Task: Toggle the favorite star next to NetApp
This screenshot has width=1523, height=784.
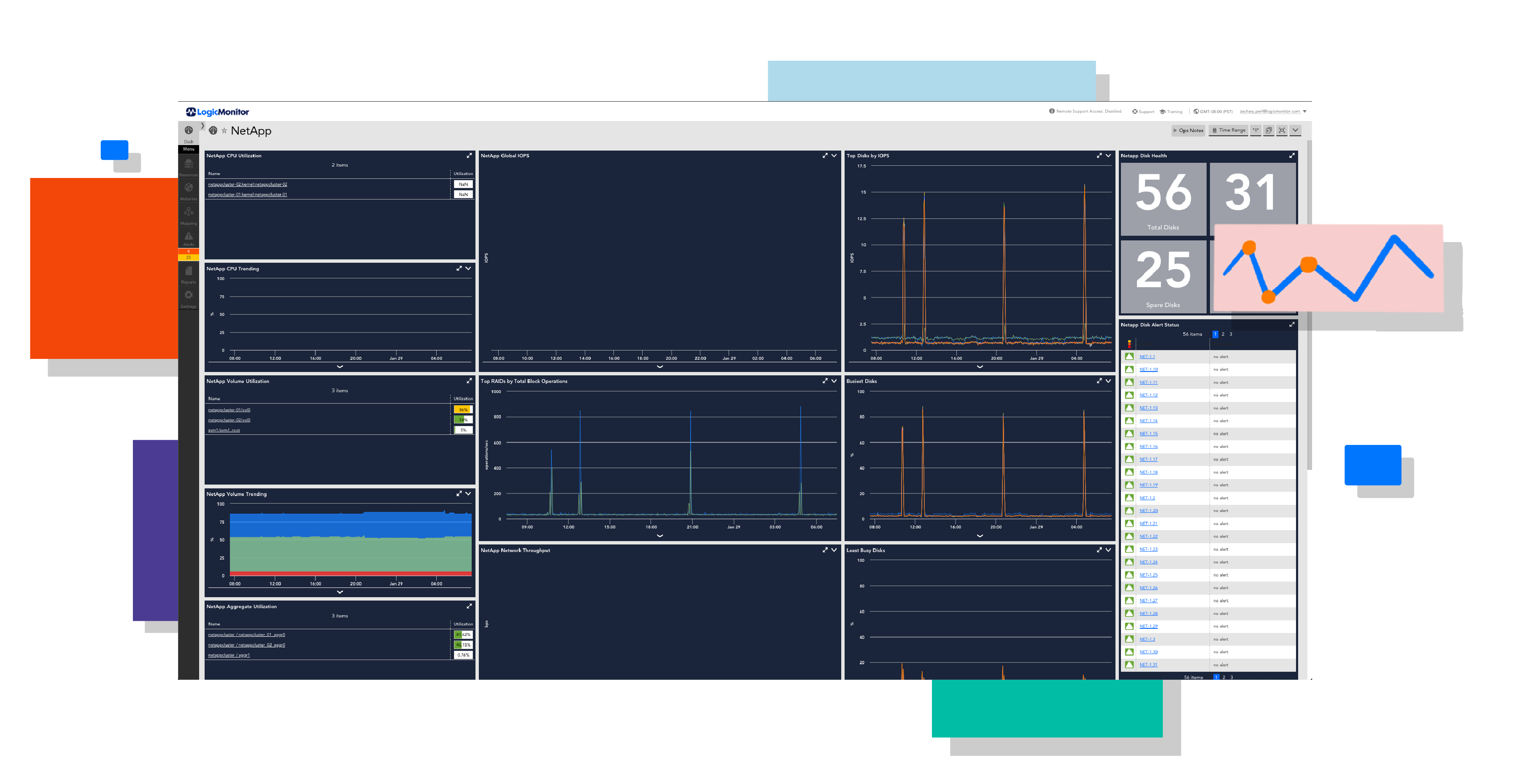Action: (224, 131)
